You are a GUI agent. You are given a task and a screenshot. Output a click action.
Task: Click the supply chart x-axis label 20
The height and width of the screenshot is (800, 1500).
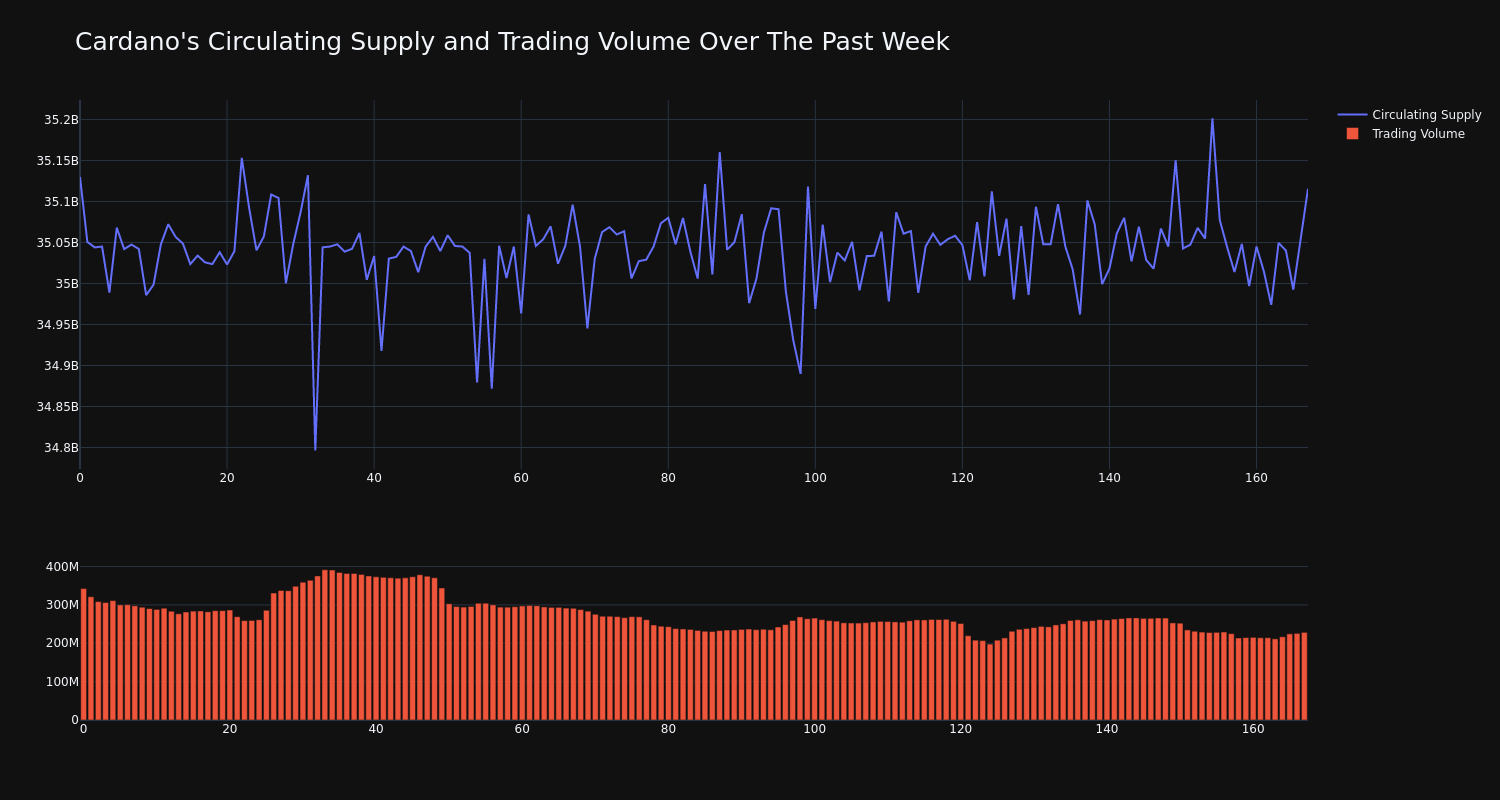coord(227,478)
